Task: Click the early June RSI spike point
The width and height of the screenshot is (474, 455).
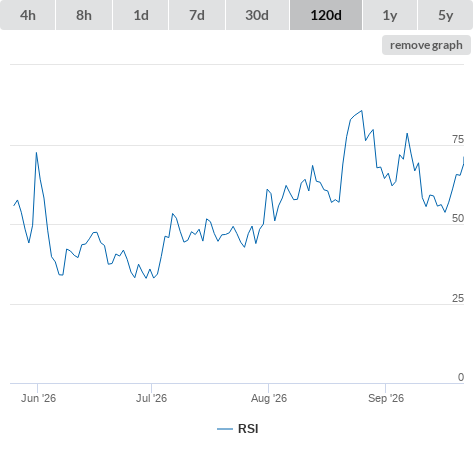Action: (x=36, y=153)
